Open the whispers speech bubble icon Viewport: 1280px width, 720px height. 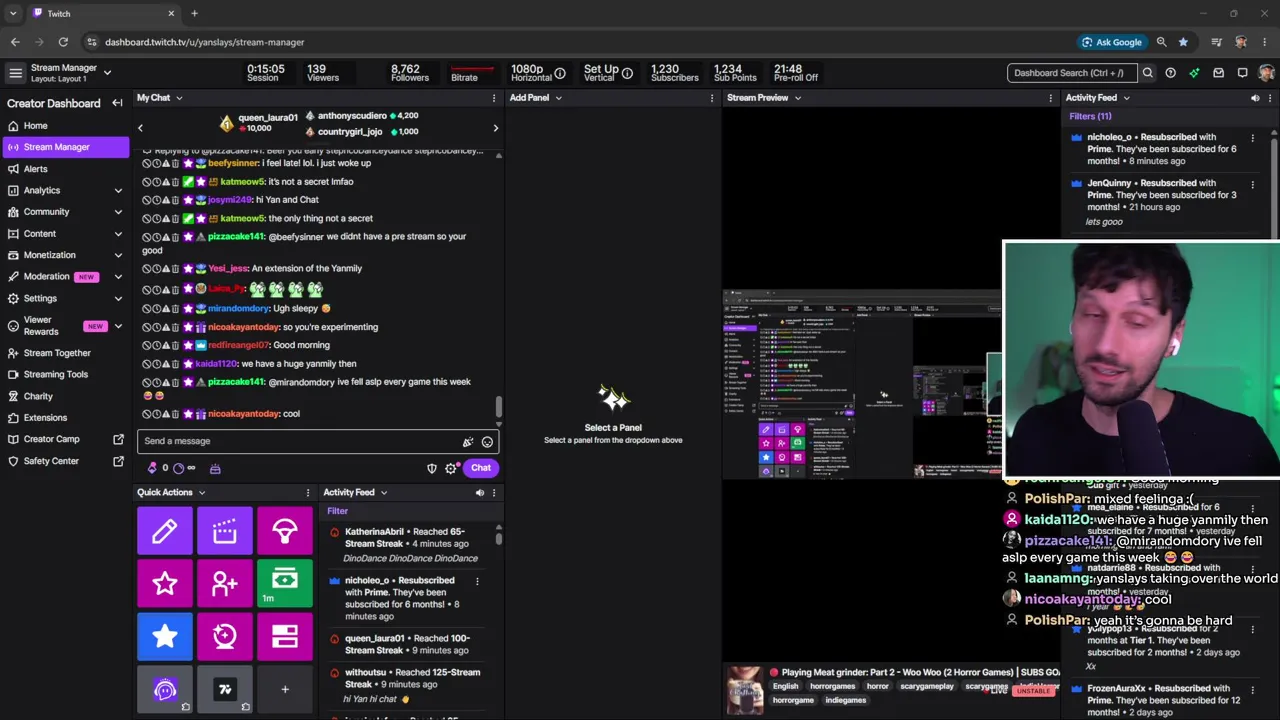pyautogui.click(x=1242, y=73)
